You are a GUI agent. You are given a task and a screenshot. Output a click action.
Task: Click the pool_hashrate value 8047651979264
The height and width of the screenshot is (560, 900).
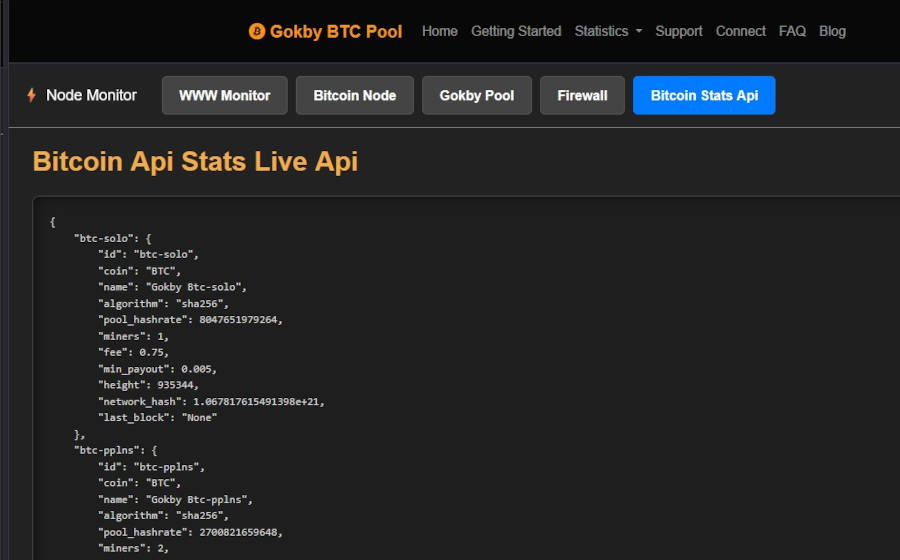(238, 320)
